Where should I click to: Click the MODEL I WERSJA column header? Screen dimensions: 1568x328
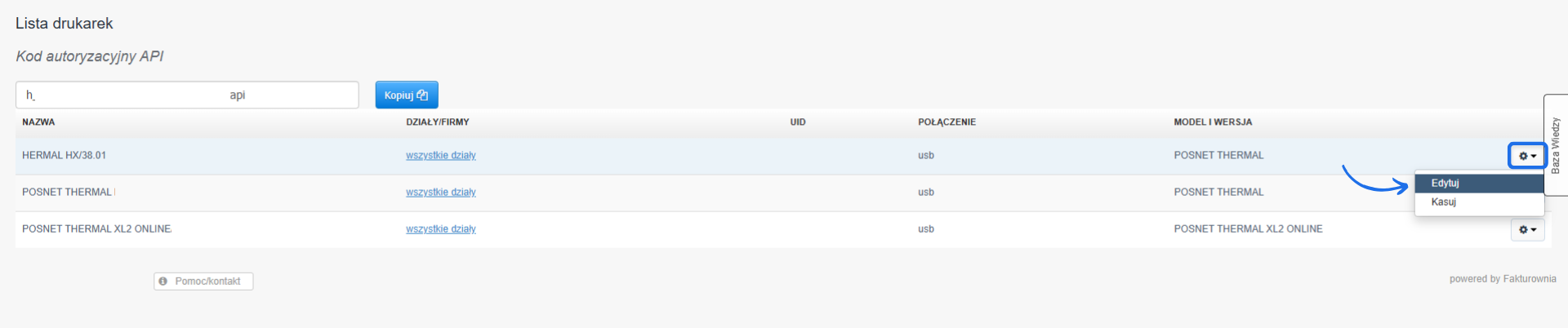tap(1212, 122)
